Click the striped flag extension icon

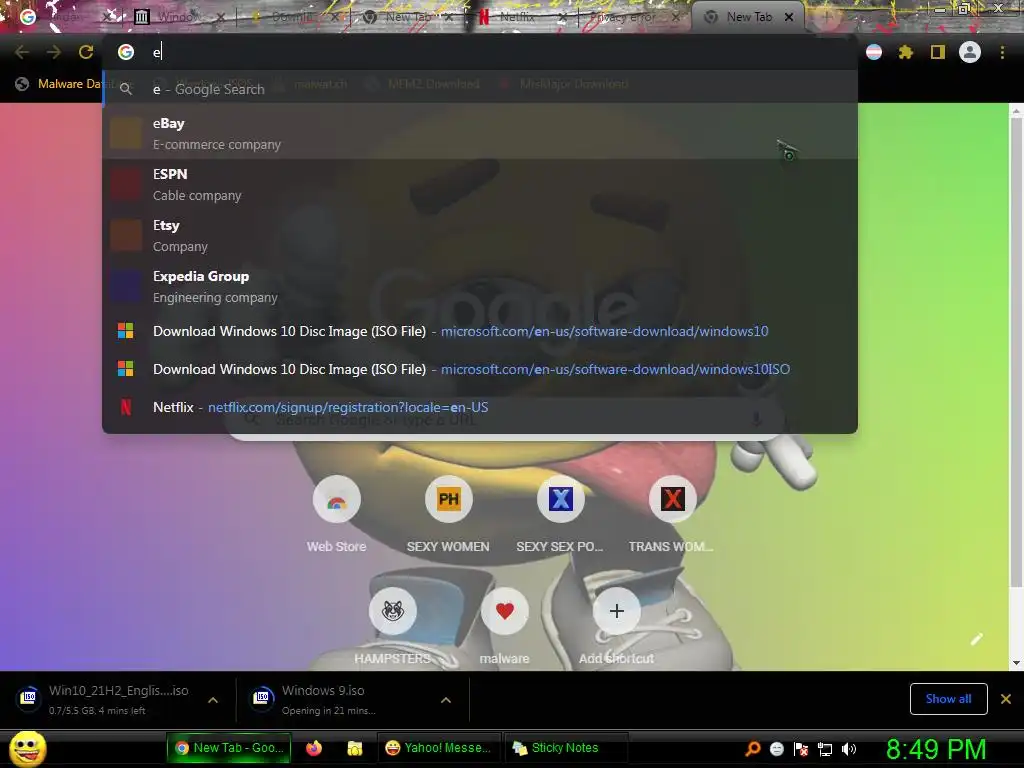[874, 52]
